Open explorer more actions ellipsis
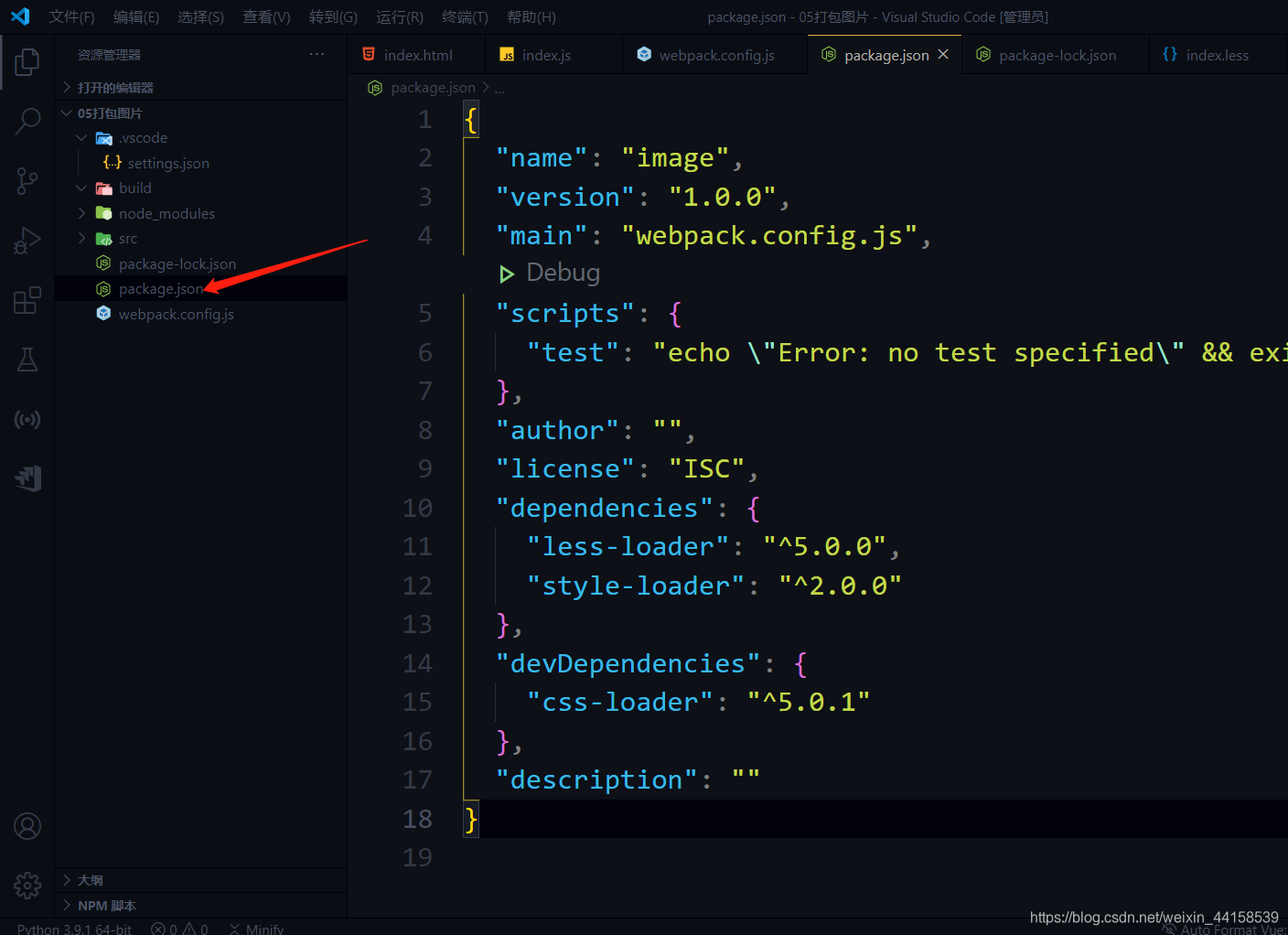Screen dimensions: 1288x935 click(317, 54)
